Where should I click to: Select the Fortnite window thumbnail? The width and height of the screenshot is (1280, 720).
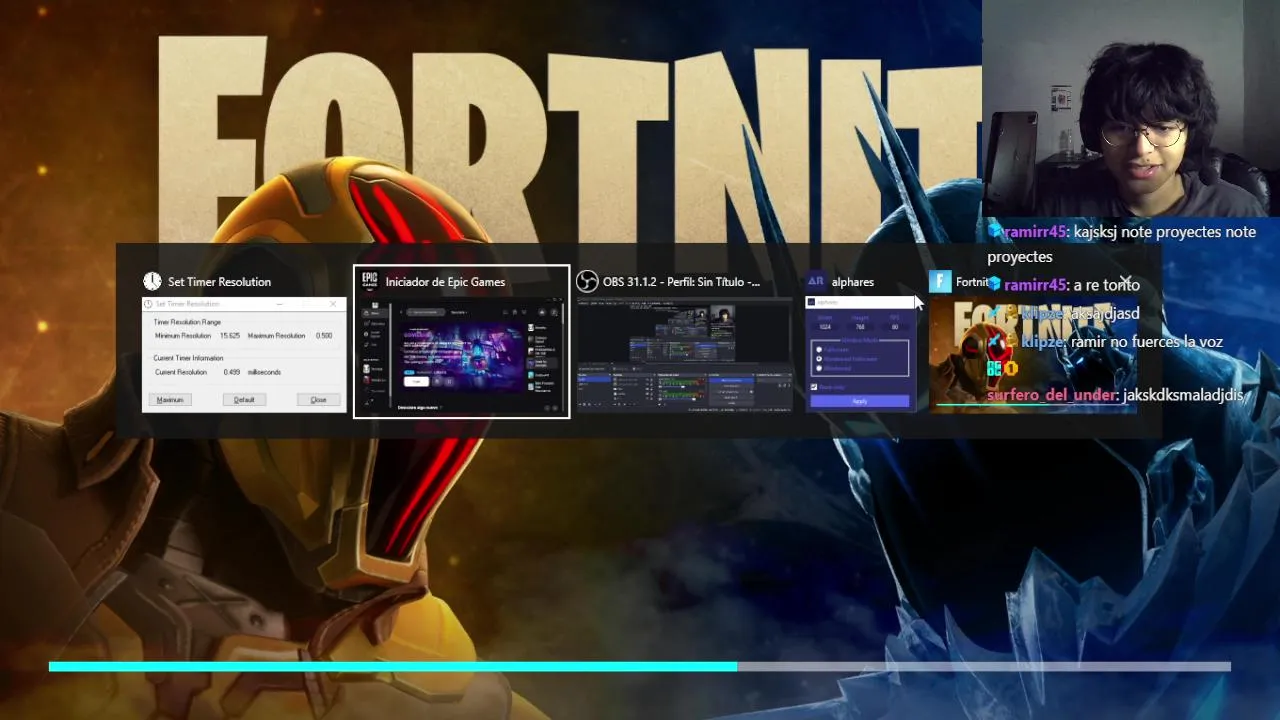coord(1032,354)
